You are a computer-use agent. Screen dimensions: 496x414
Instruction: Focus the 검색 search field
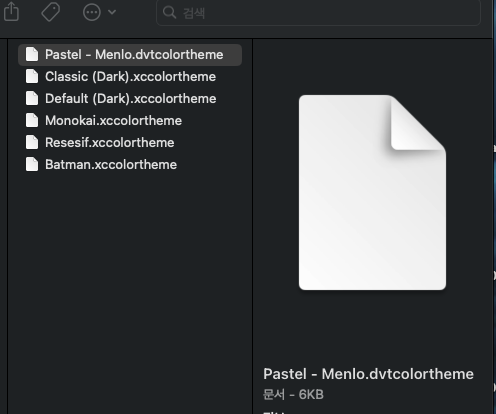318,13
